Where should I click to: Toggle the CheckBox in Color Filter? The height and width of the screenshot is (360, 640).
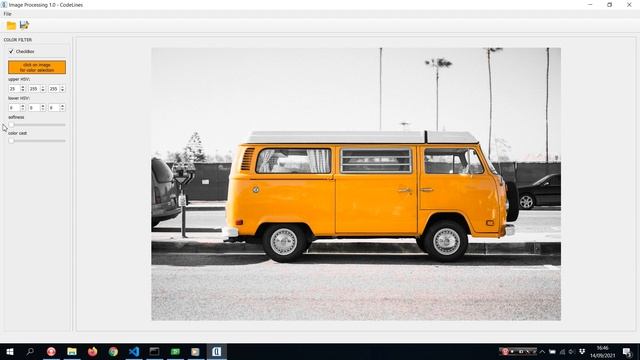(x=11, y=51)
